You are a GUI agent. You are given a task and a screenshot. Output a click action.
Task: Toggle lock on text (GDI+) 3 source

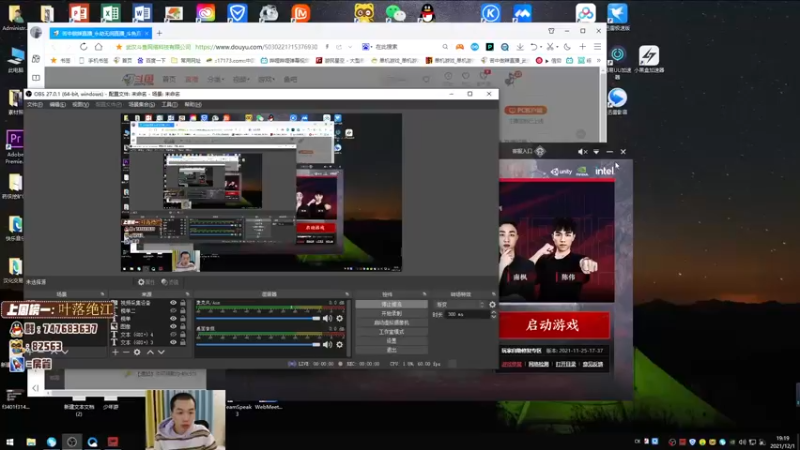point(183,342)
